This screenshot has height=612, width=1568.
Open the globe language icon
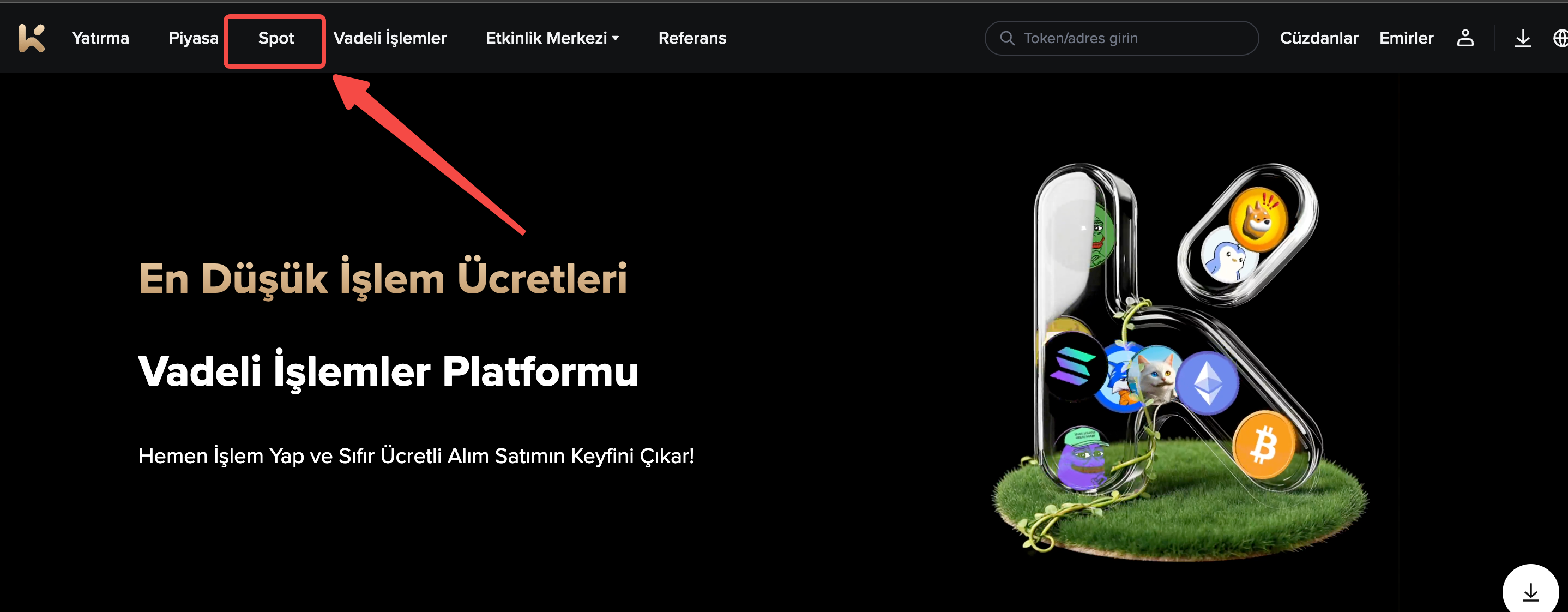click(x=1560, y=38)
